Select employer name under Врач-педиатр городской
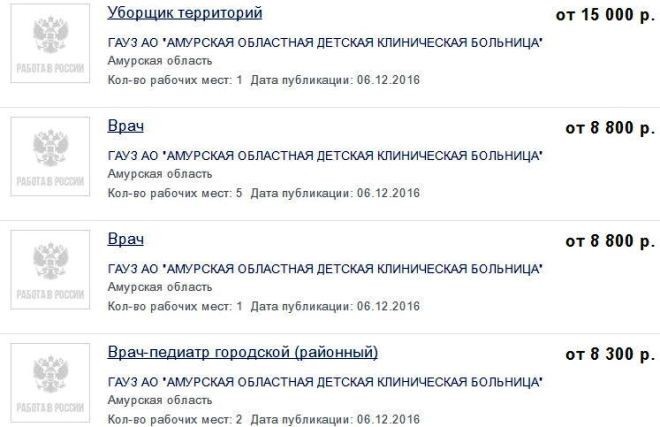Image resolution: width=660 pixels, height=427 pixels. [x=325, y=383]
